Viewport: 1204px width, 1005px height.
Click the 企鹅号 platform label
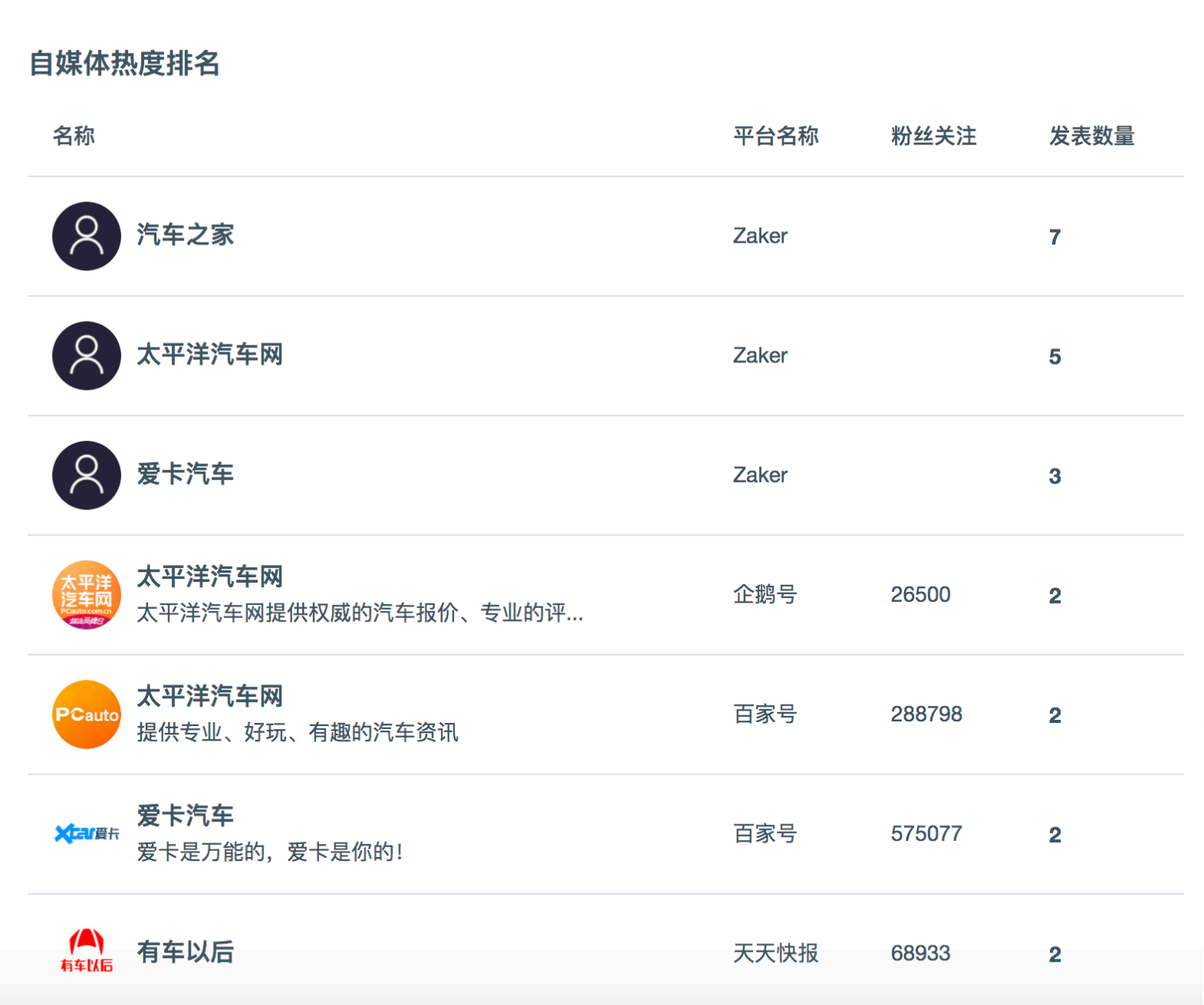coord(765,594)
